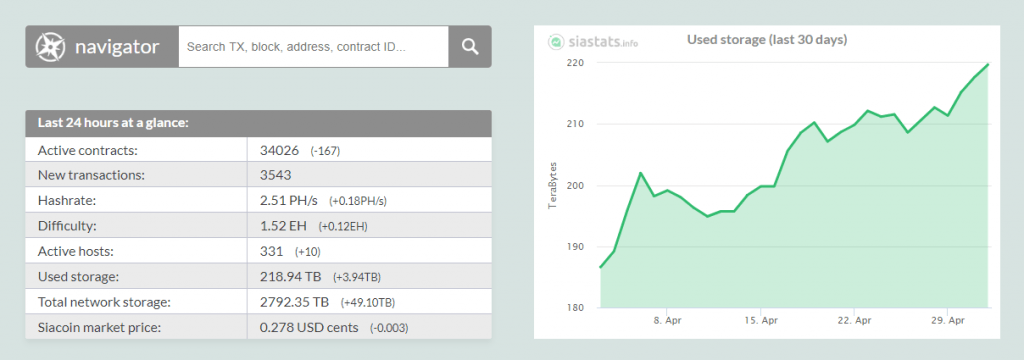Screen dimensions: 1024x360
Task: Click the used storage value 218.94 TB
Action: (291, 277)
